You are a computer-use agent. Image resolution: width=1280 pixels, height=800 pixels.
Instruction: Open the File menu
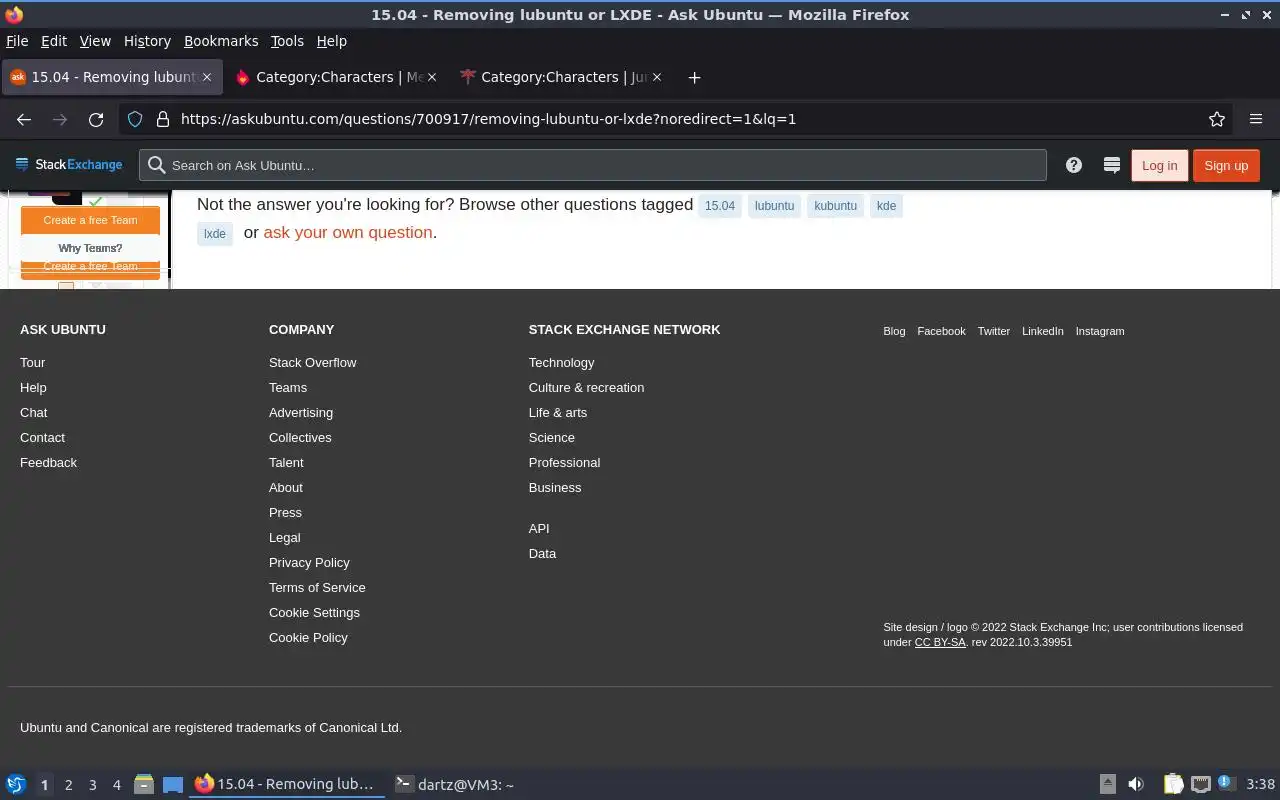click(17, 41)
